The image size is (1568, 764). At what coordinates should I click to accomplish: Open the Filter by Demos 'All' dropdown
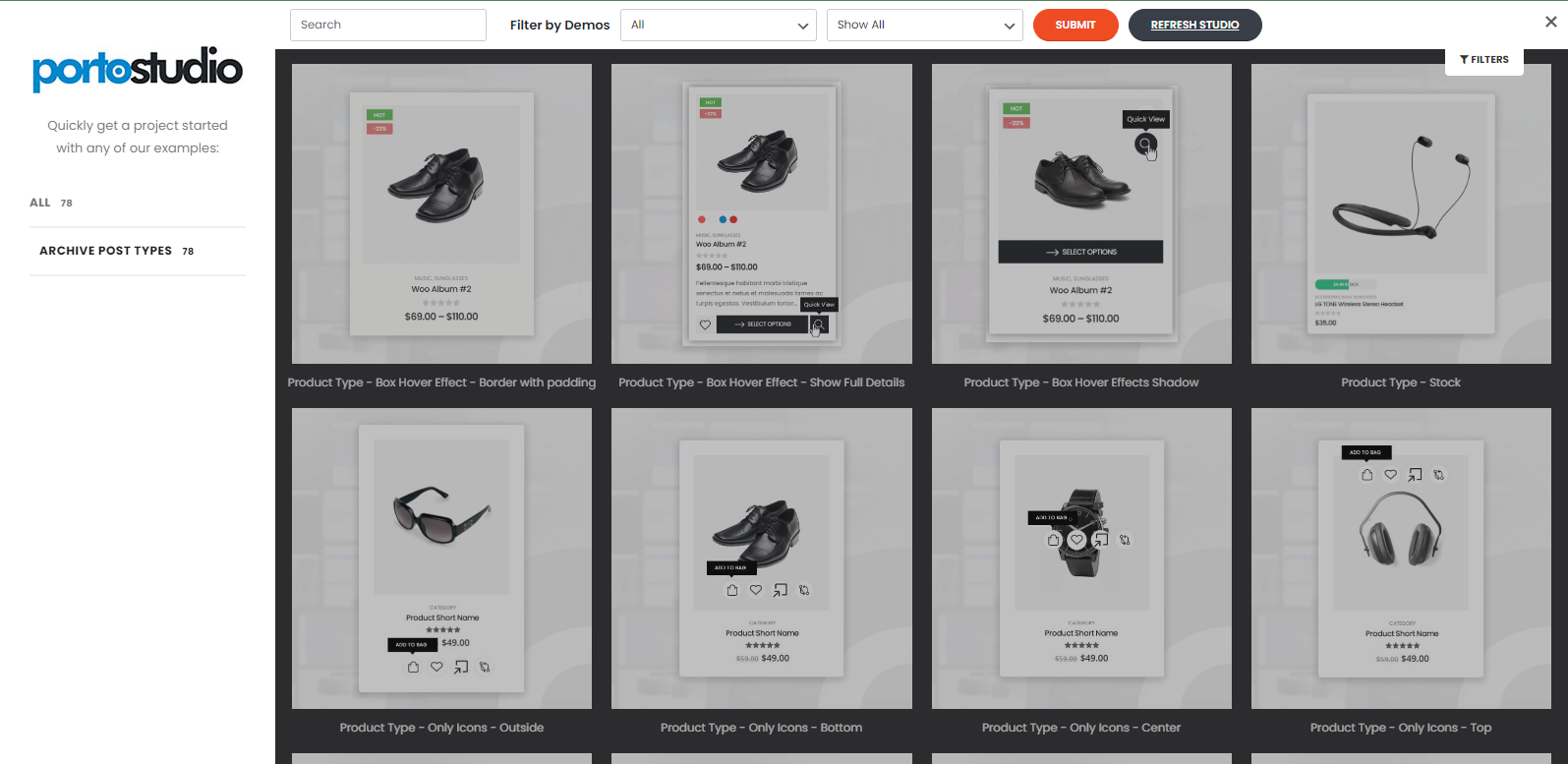[719, 25]
